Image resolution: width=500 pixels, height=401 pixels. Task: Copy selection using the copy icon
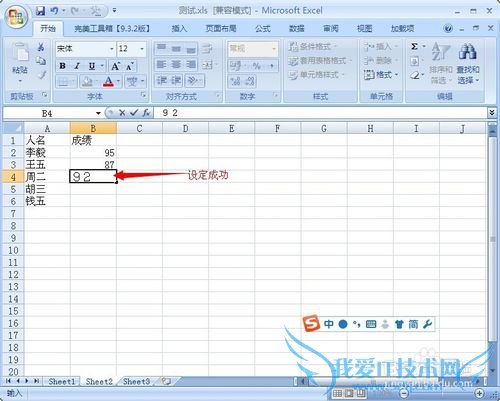click(x=41, y=61)
